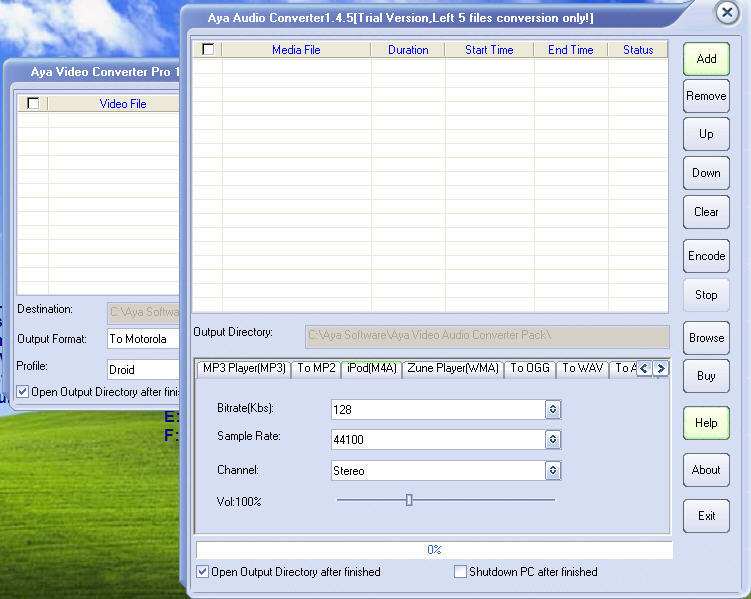Move item Down in list

point(706,173)
